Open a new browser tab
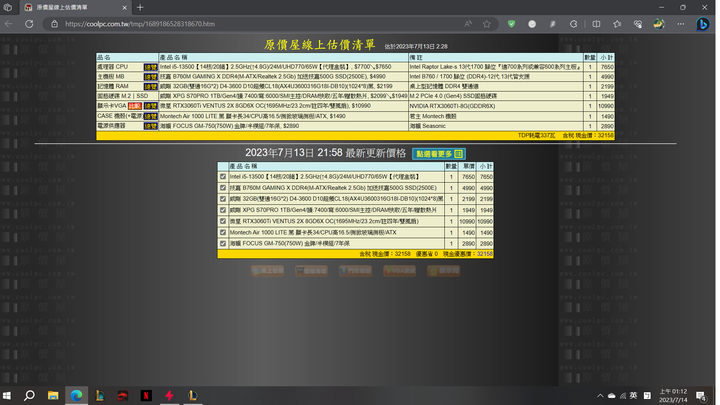720x405 pixels. coord(140,7)
